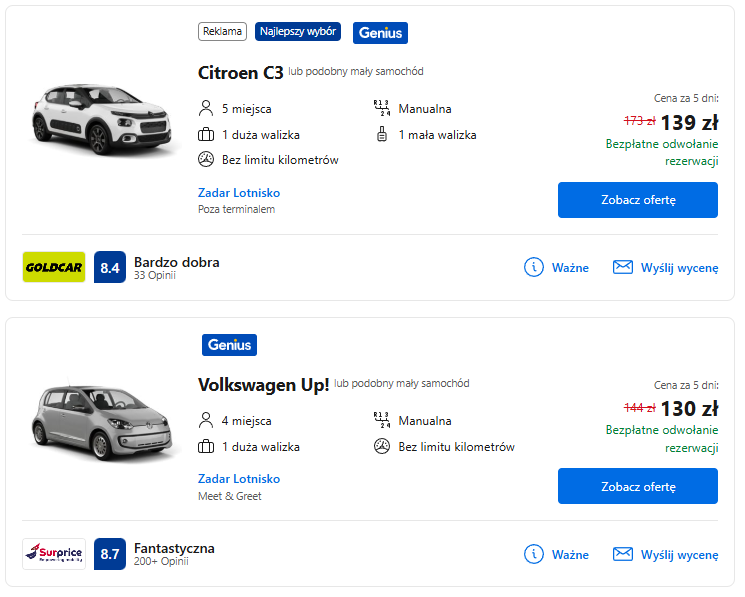Click the info icon on Volkswagen Up! offer

[x=534, y=554]
